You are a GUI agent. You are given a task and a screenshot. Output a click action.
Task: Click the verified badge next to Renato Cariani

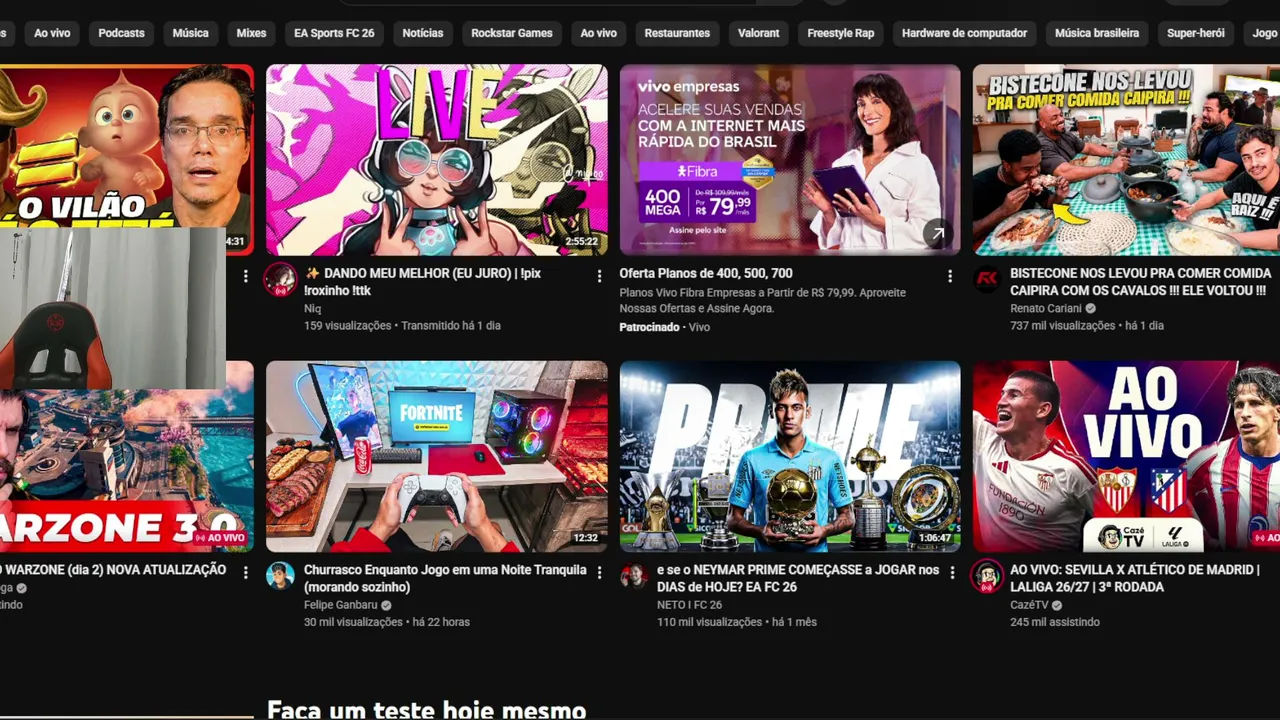pos(1091,309)
